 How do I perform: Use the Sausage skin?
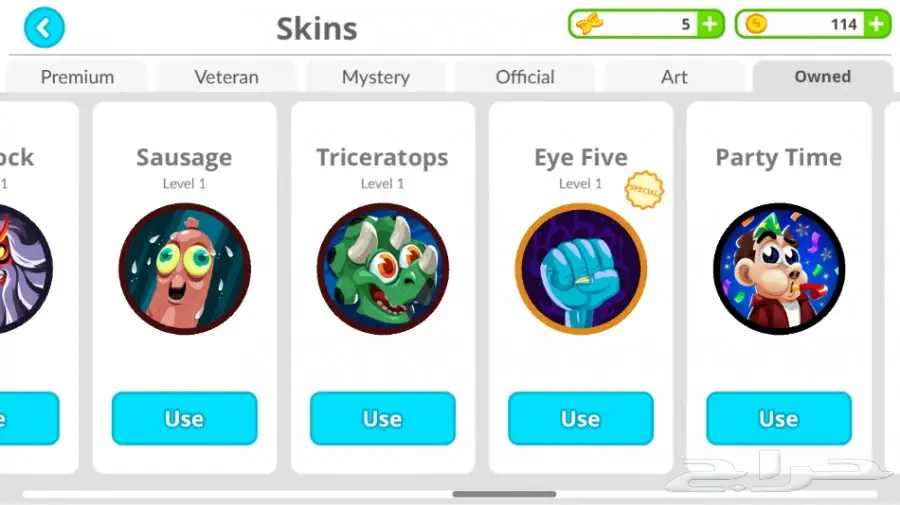184,418
